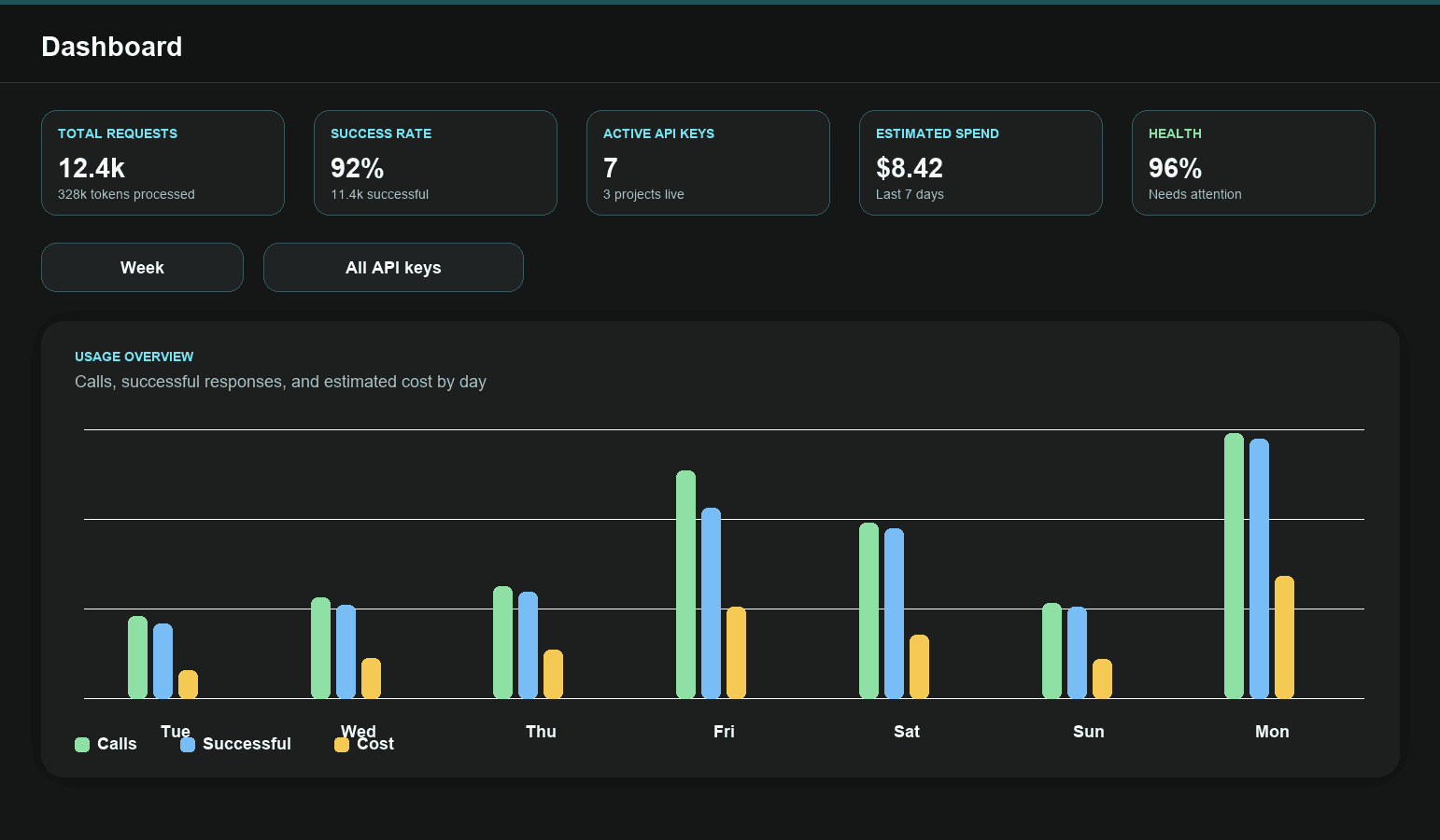1440x840 pixels.
Task: Click the Calls legend label
Action: pos(117,744)
